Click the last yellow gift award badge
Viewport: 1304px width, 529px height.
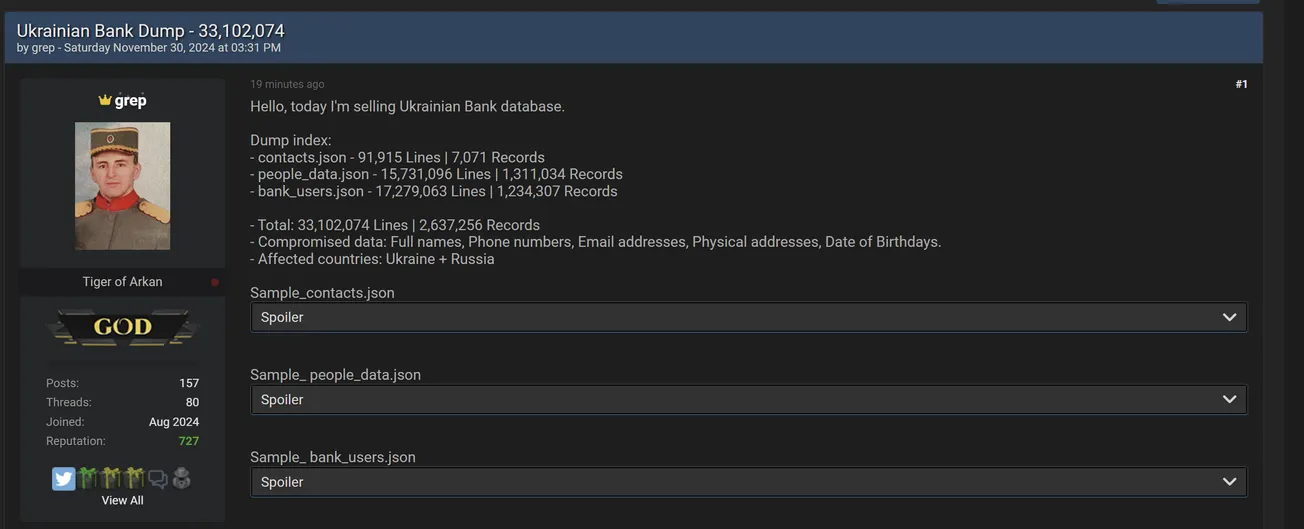point(134,479)
